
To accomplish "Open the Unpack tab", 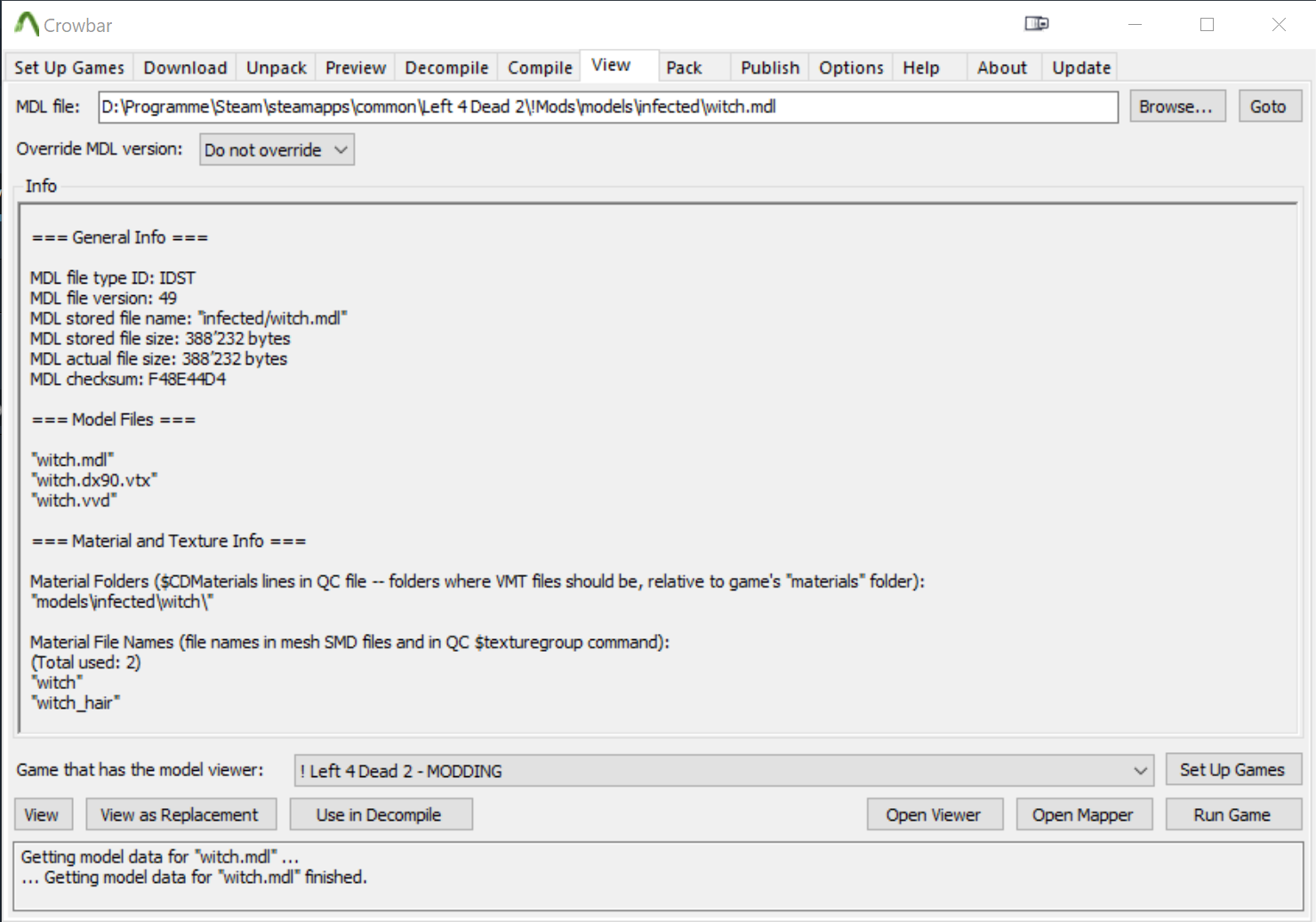I will point(277,68).
